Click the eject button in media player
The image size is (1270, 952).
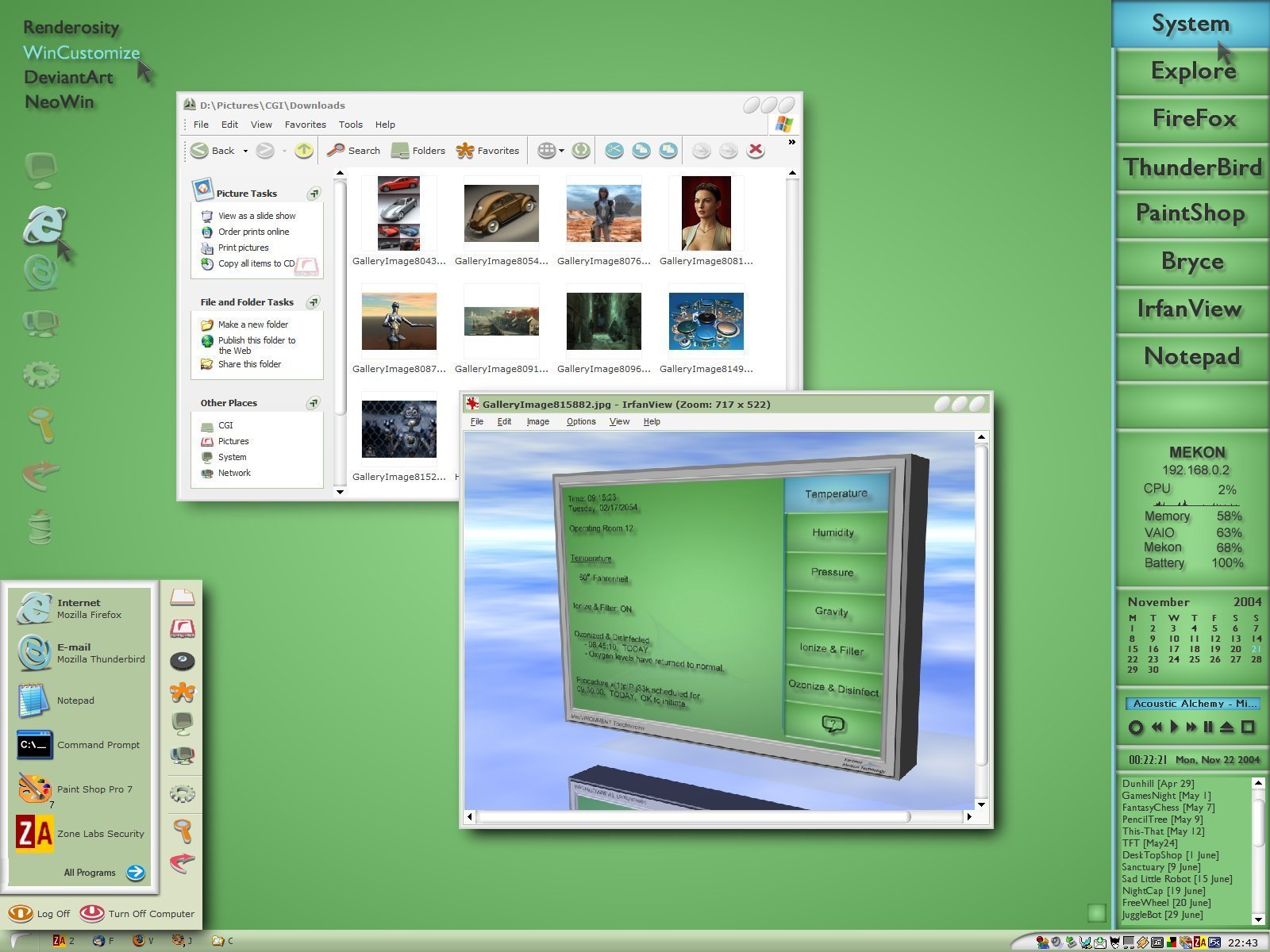click(x=1227, y=727)
